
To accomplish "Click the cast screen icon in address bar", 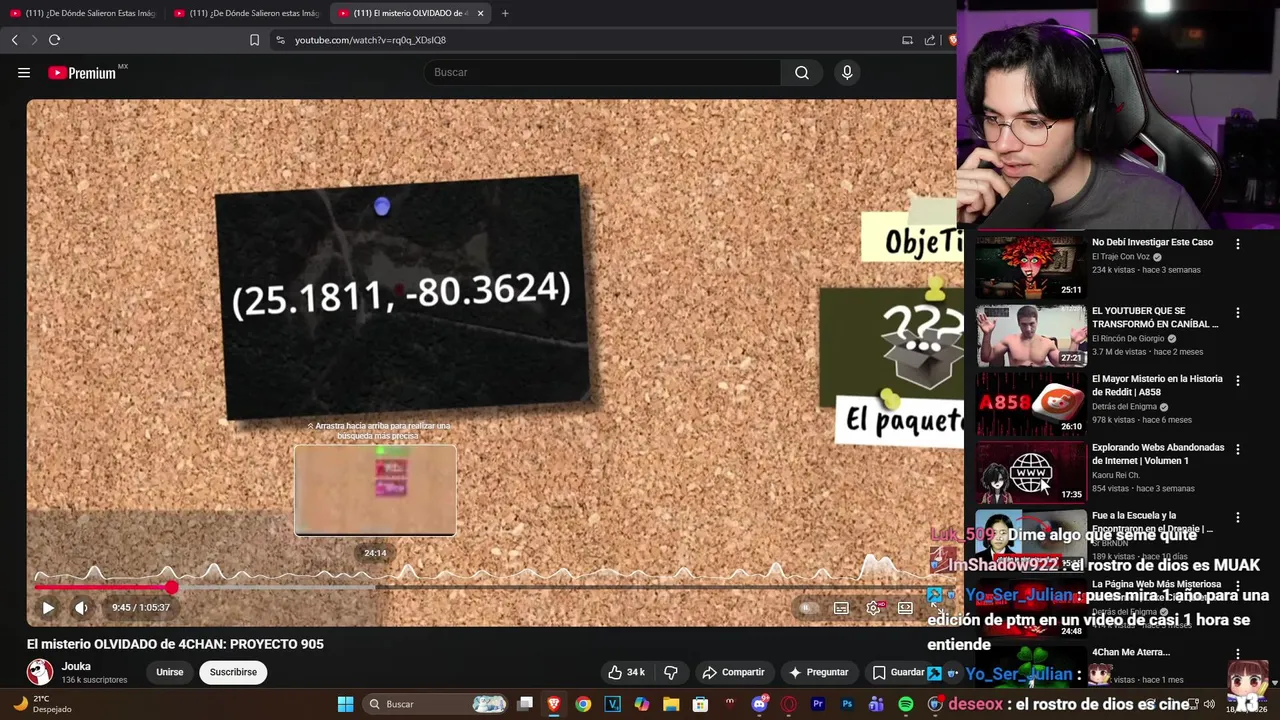I will 907,40.
